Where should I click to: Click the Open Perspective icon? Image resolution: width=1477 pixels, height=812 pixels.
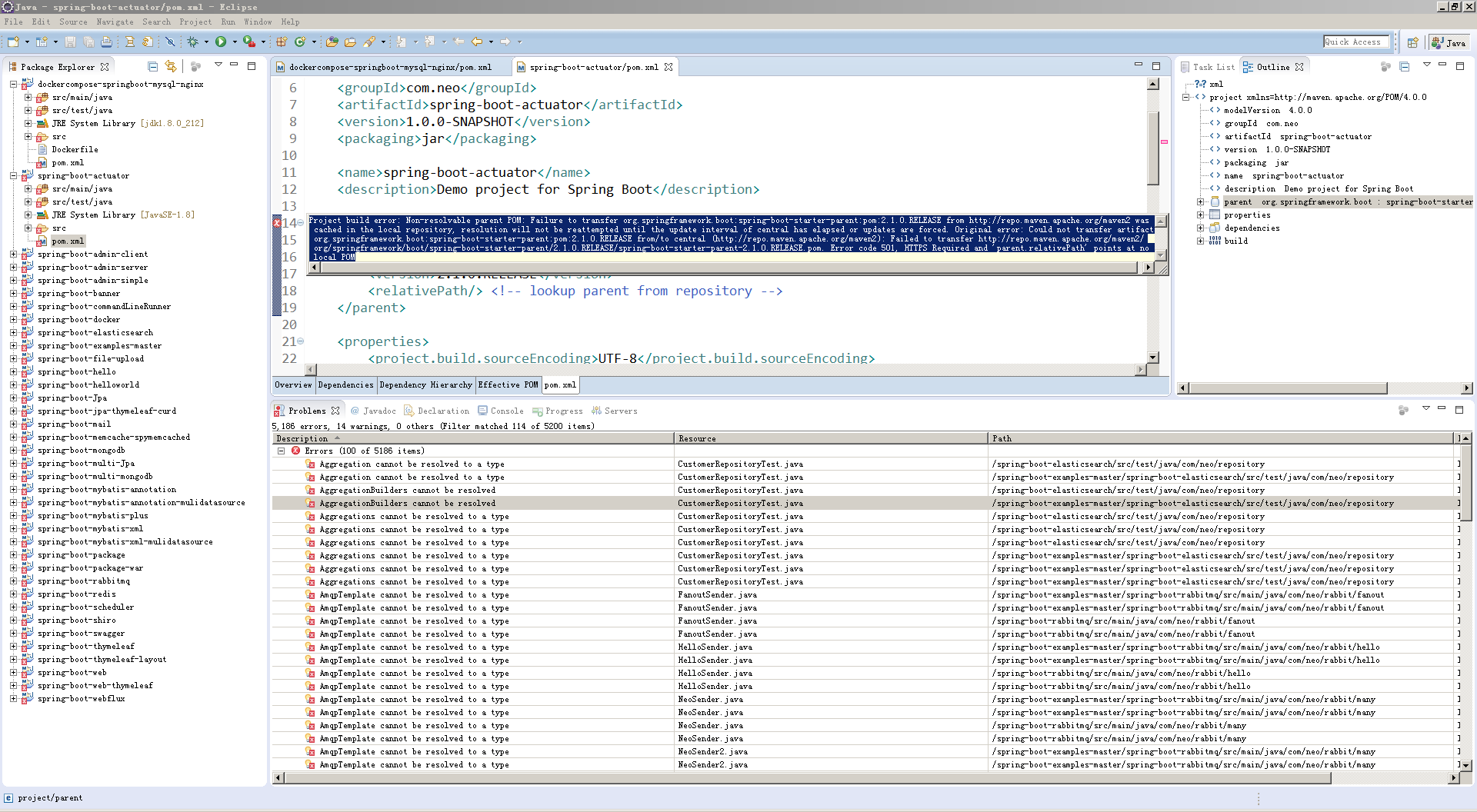[x=1412, y=43]
